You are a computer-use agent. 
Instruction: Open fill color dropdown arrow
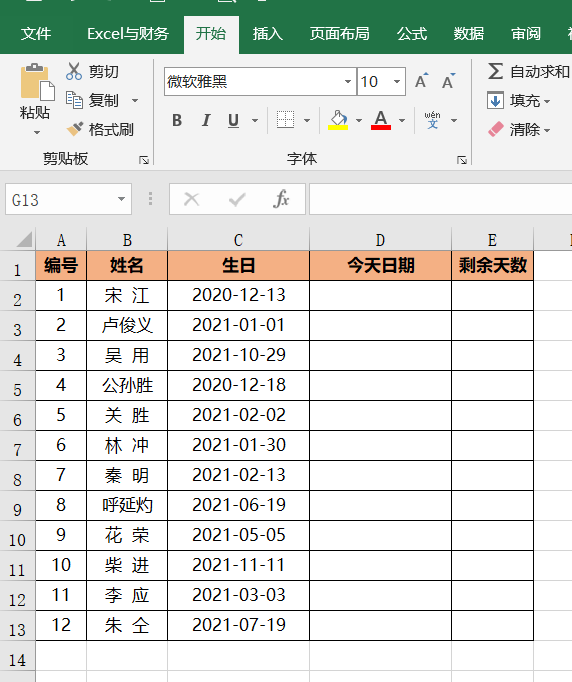click(x=359, y=120)
